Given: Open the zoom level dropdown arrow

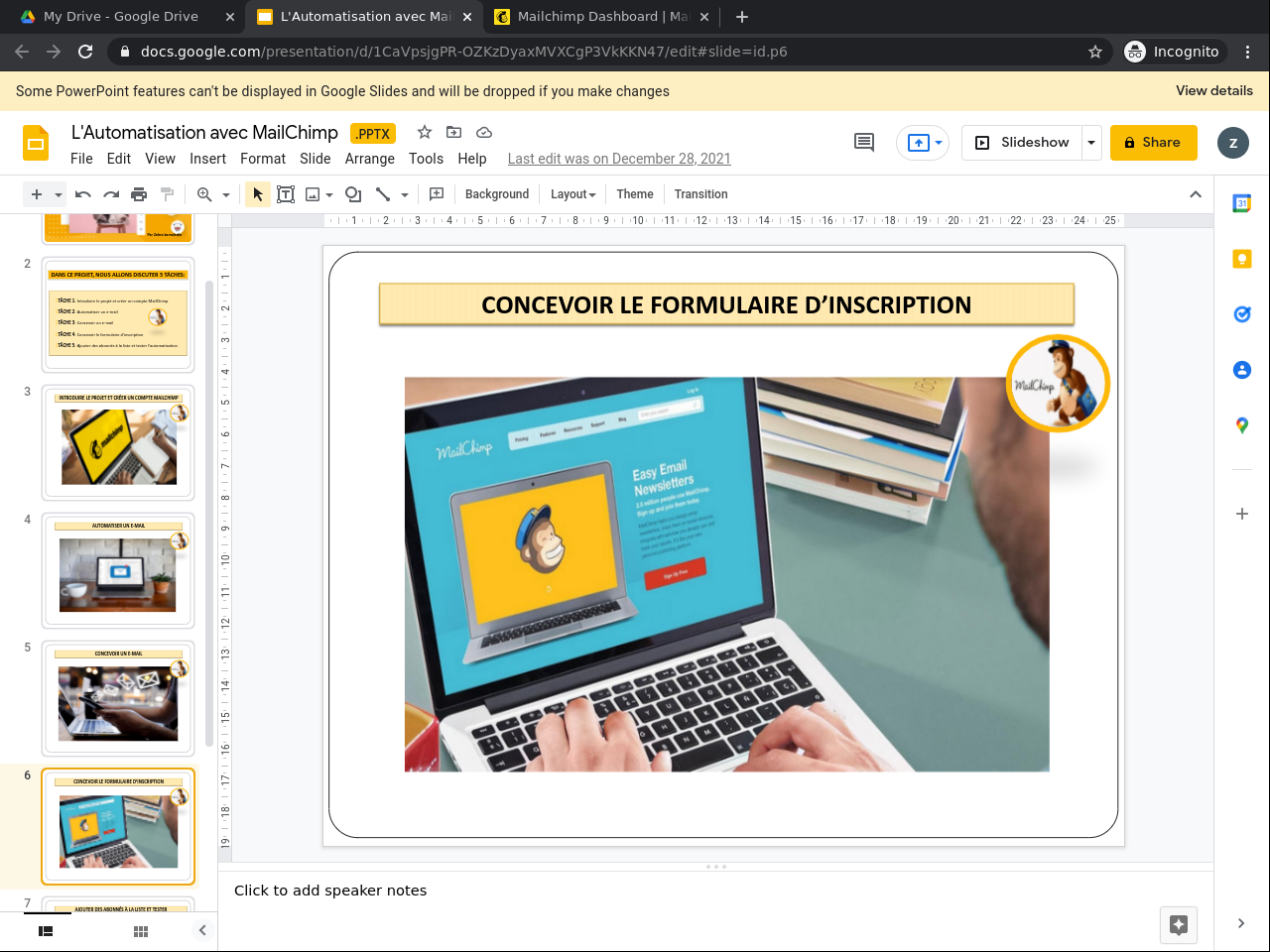Looking at the screenshot, I should pyautogui.click(x=226, y=194).
